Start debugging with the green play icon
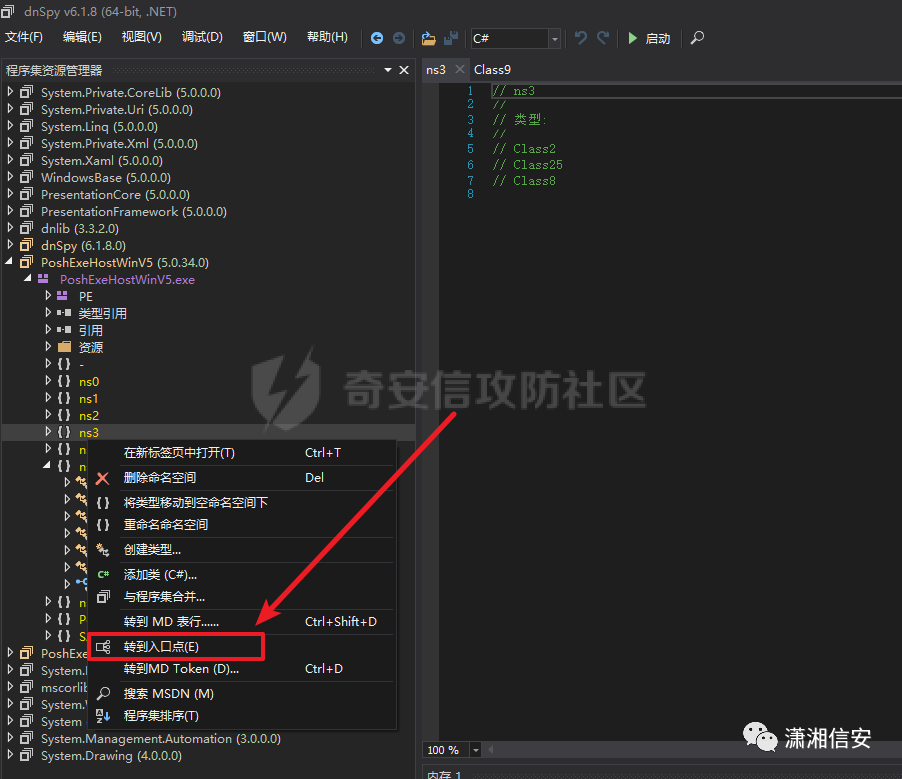This screenshot has width=902, height=779. (633, 38)
